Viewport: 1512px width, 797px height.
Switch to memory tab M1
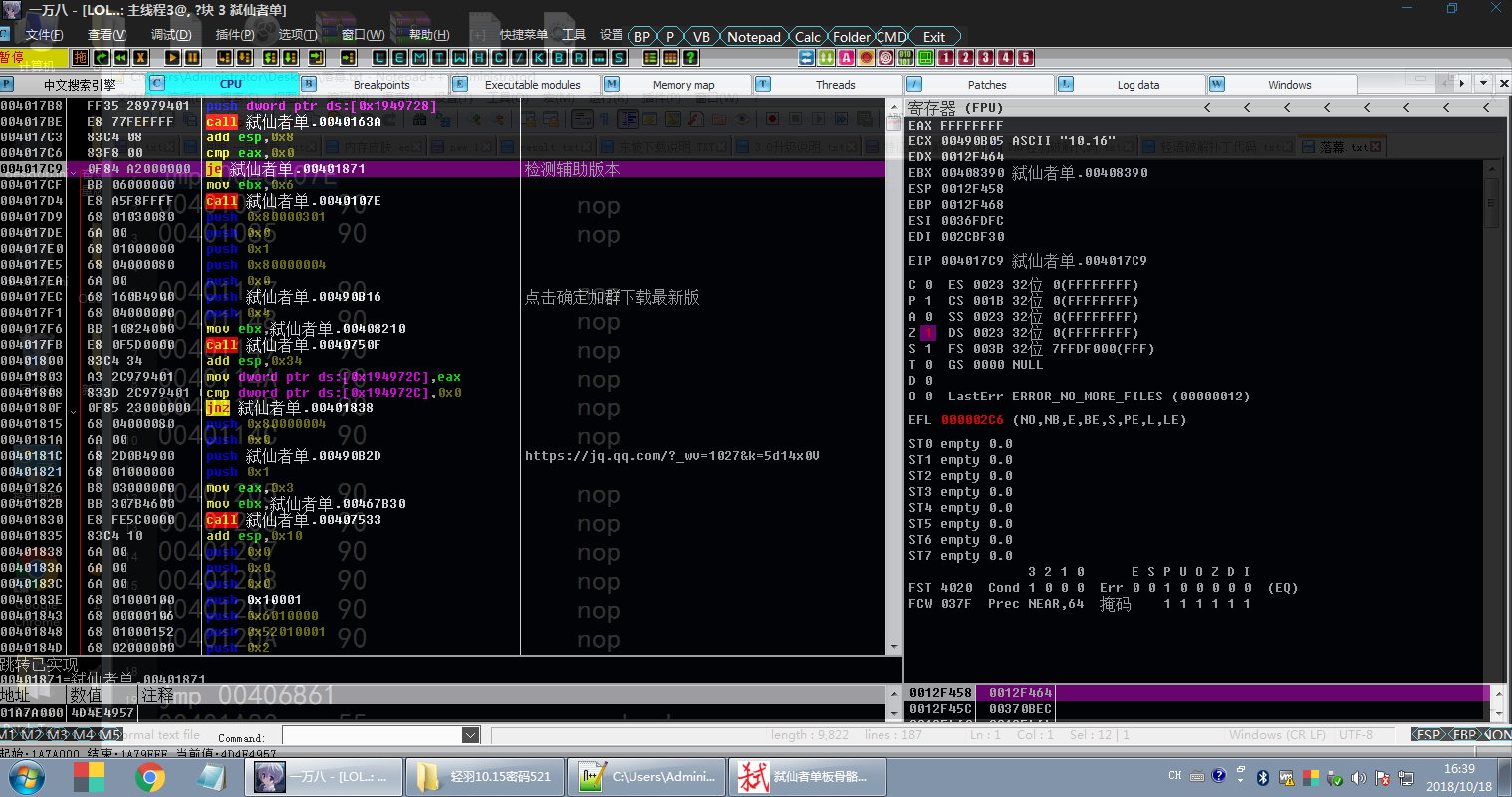[9, 735]
